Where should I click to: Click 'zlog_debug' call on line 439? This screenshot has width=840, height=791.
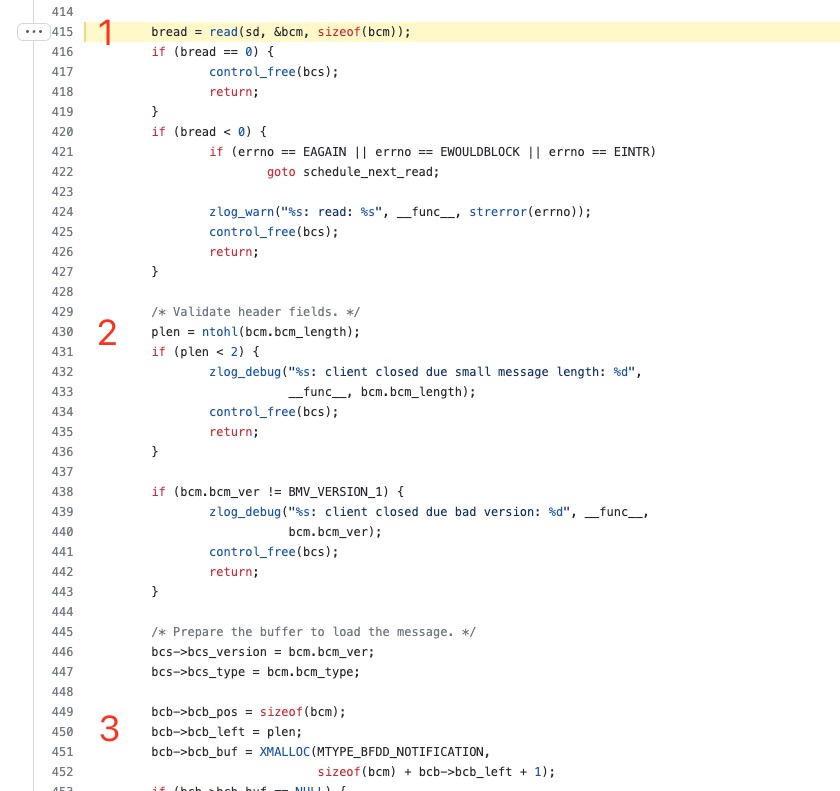pyautogui.click(x=245, y=512)
